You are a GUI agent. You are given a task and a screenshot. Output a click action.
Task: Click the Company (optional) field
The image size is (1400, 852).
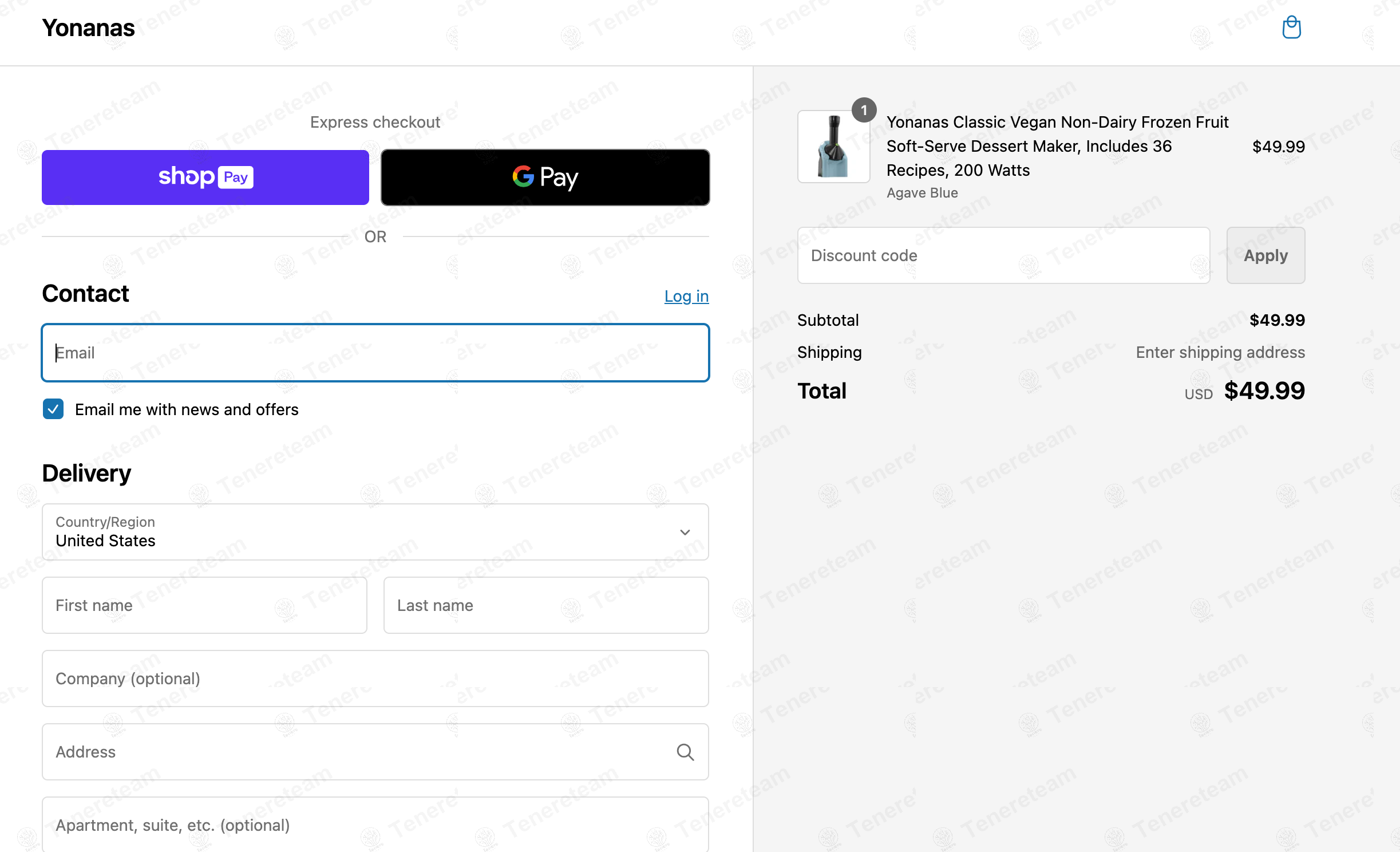click(x=375, y=679)
